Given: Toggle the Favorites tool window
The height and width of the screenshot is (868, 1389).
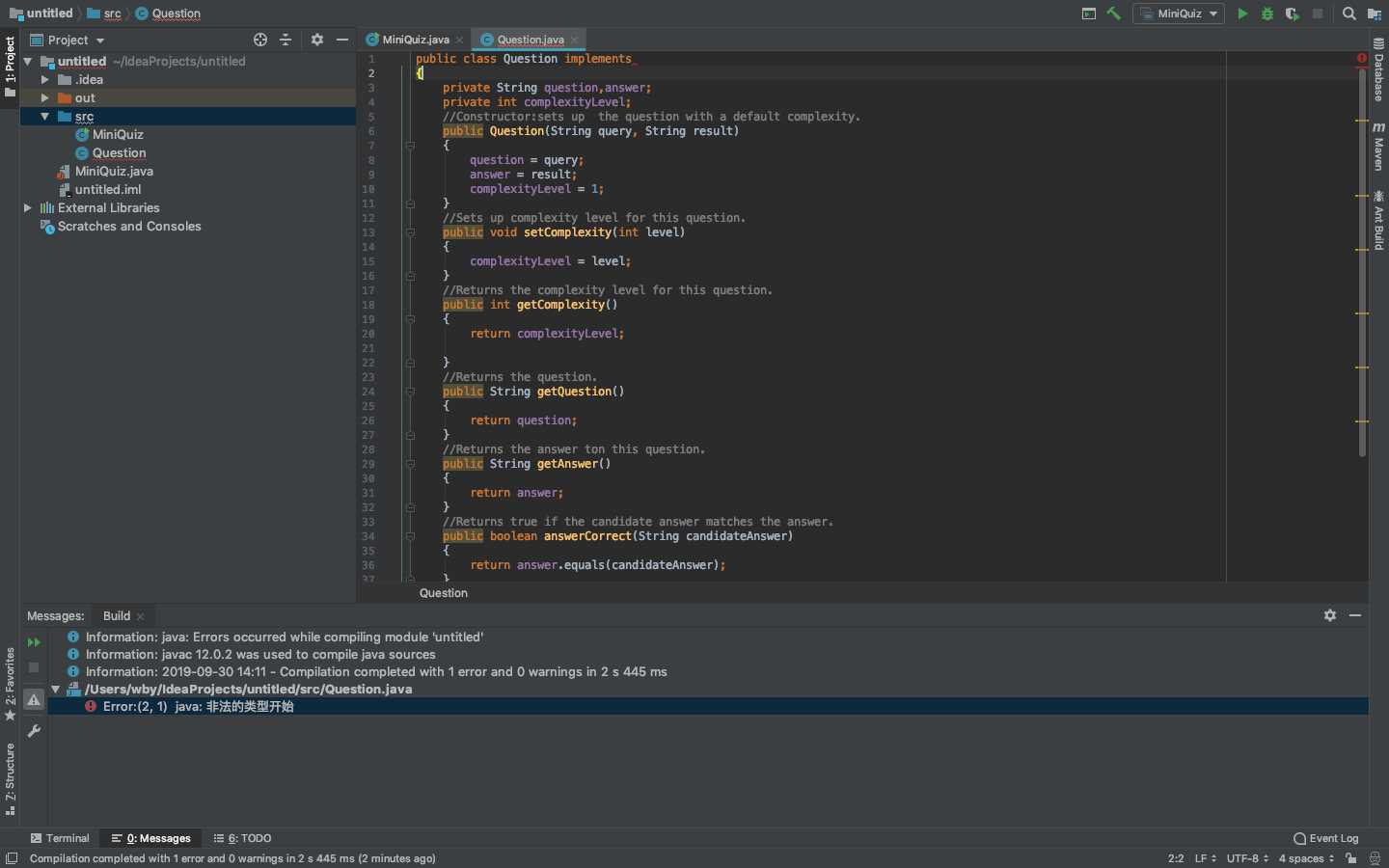Looking at the screenshot, I should tap(10, 684).
